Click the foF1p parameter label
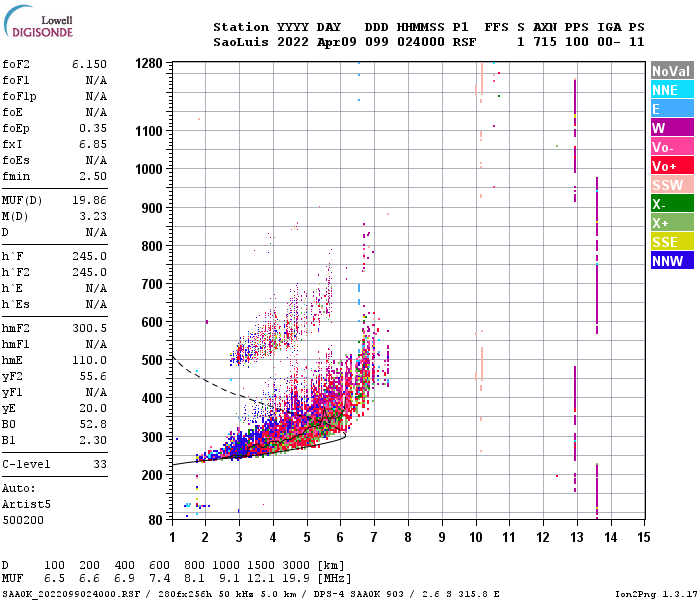The width and height of the screenshot is (700, 600). click(19, 96)
